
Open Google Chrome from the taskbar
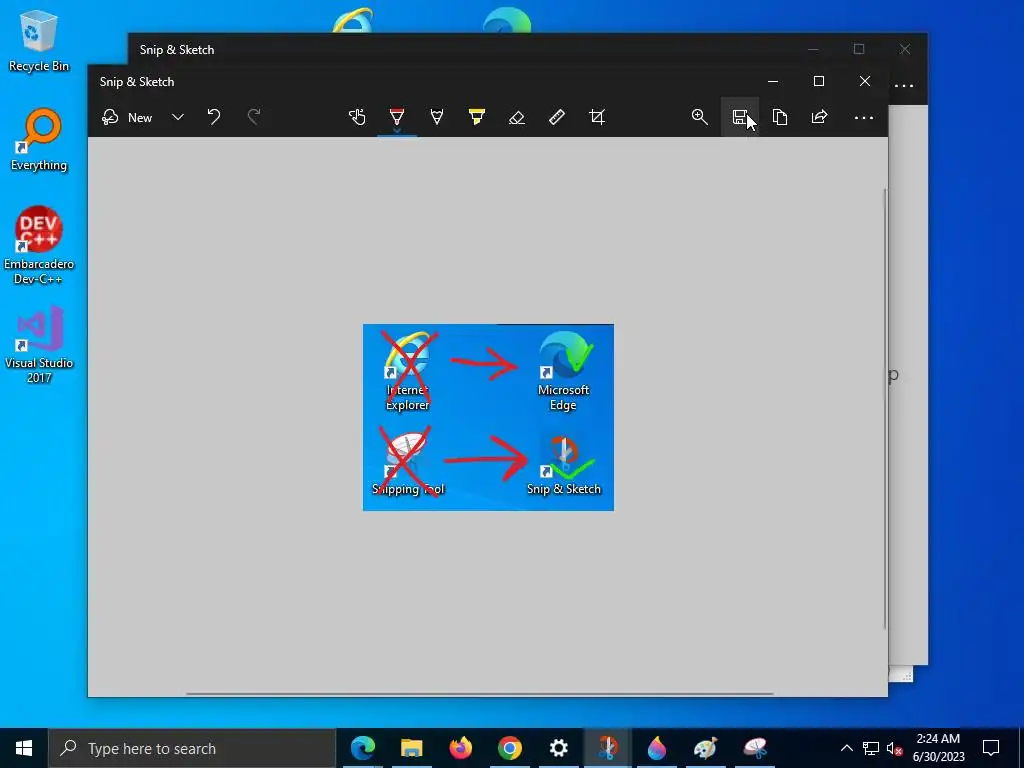click(509, 748)
